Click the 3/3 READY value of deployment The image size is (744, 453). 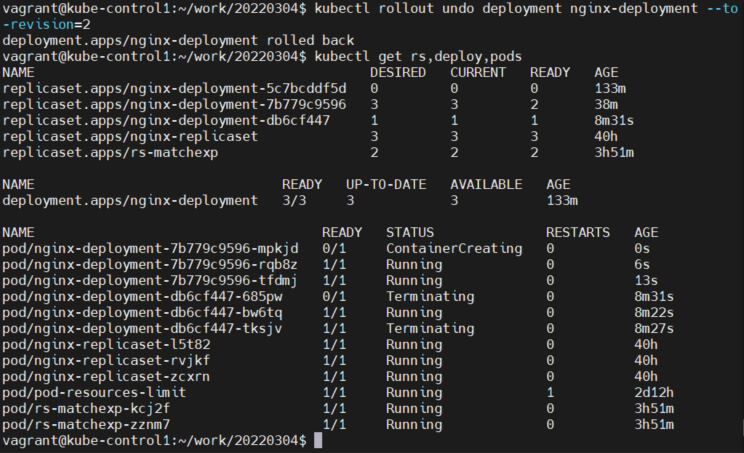pyautogui.click(x=294, y=201)
